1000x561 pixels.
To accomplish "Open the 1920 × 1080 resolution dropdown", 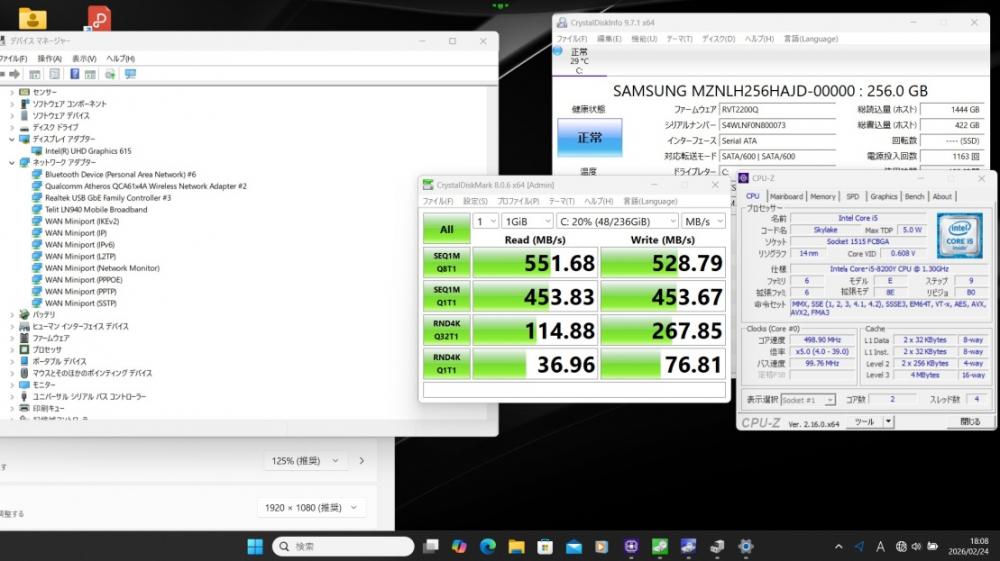I will 311,507.
